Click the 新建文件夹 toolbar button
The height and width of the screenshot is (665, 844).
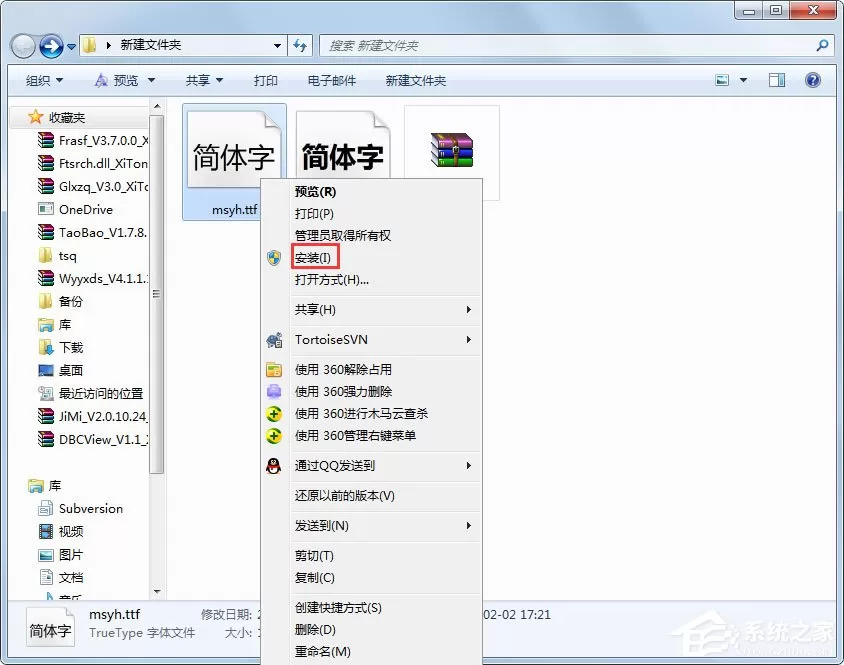coord(416,81)
